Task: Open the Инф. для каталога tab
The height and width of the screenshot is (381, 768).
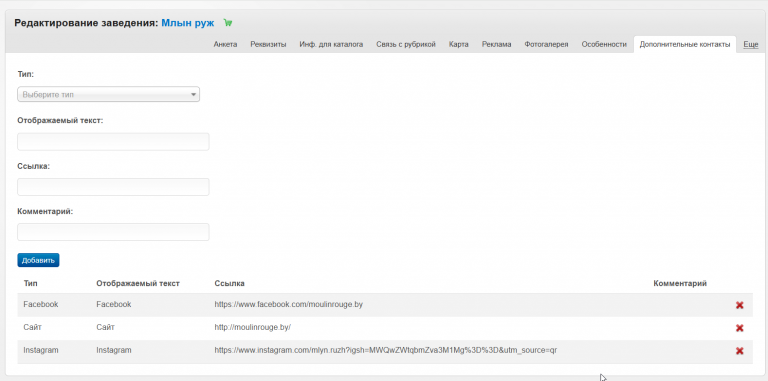Action: coord(331,44)
